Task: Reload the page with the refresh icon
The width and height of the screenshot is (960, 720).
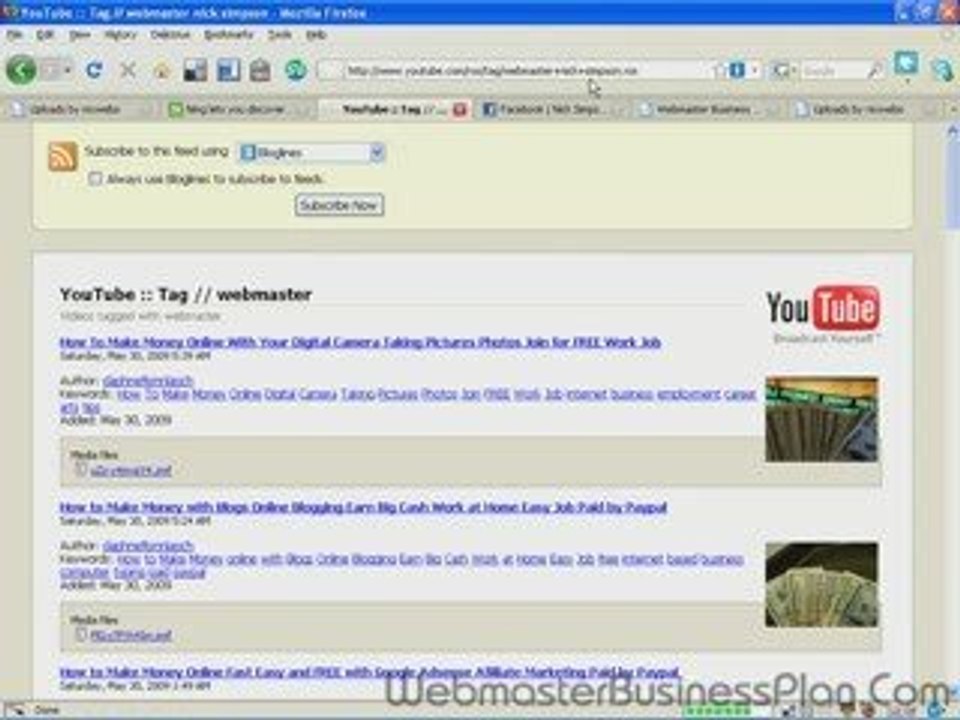Action: (x=94, y=70)
